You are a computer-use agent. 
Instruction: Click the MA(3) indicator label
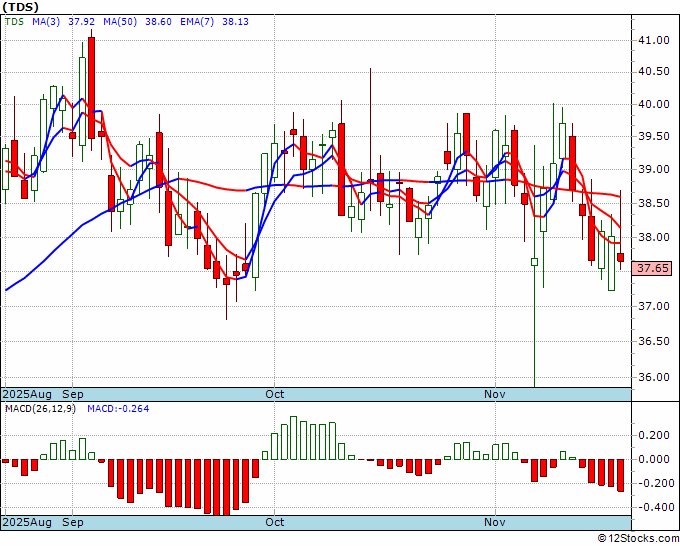coord(46,22)
